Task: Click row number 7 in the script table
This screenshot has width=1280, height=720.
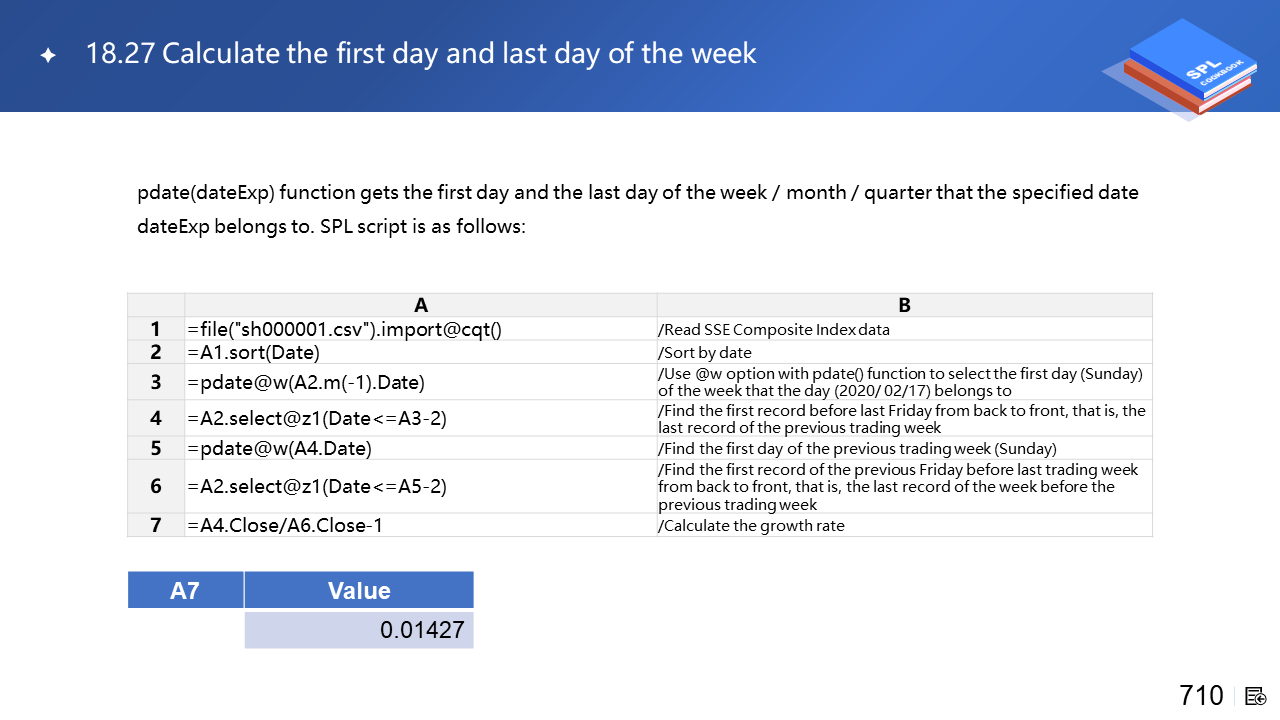Action: pos(156,525)
